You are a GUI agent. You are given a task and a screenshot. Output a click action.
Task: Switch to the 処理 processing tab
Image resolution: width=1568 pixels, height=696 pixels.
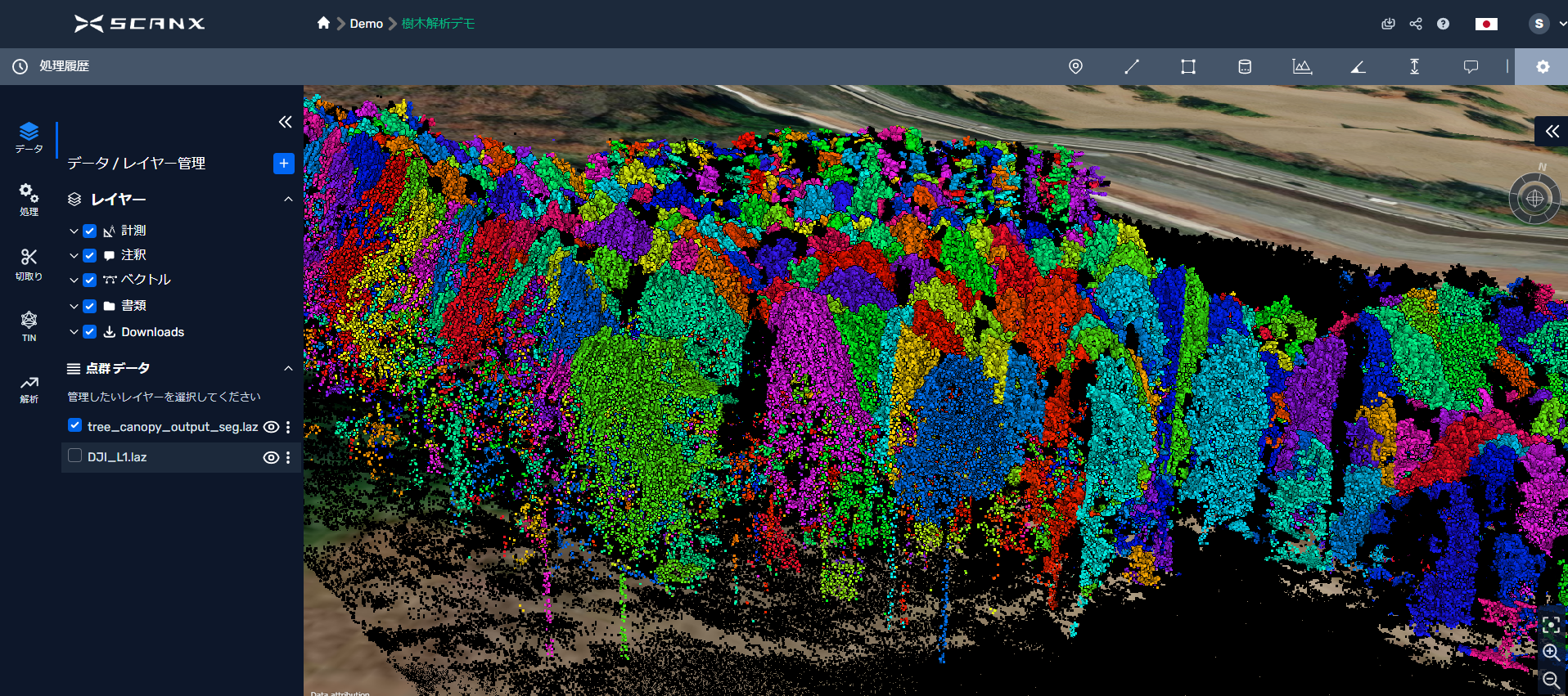click(x=29, y=199)
